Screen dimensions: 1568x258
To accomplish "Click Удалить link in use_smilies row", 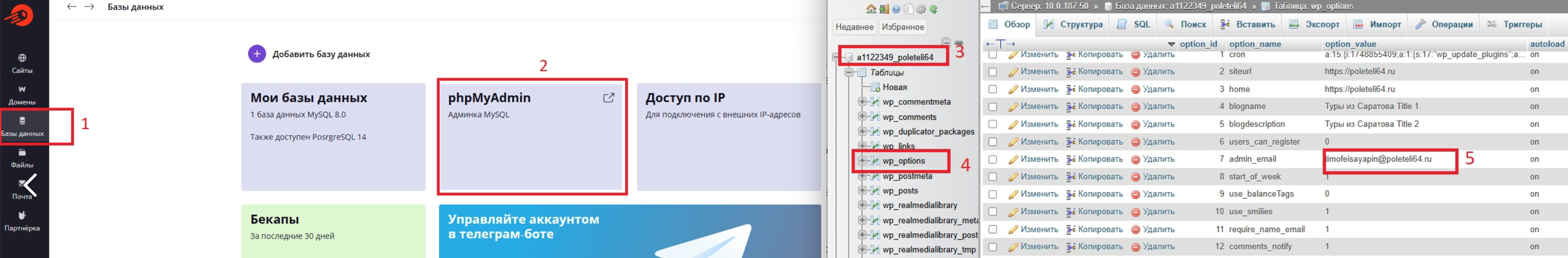I will click(1158, 212).
